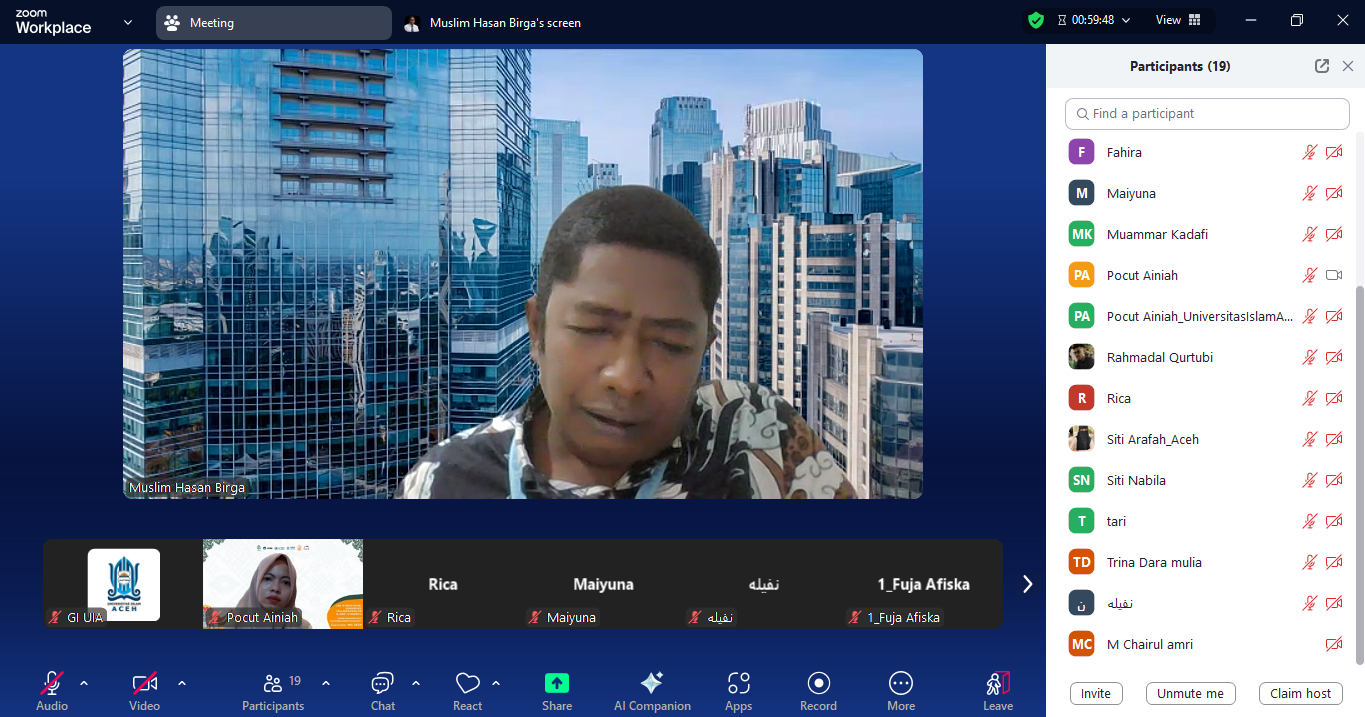Click Rahmadal Qurtubi's muted microphone icon
The width and height of the screenshot is (1365, 717).
click(1309, 357)
